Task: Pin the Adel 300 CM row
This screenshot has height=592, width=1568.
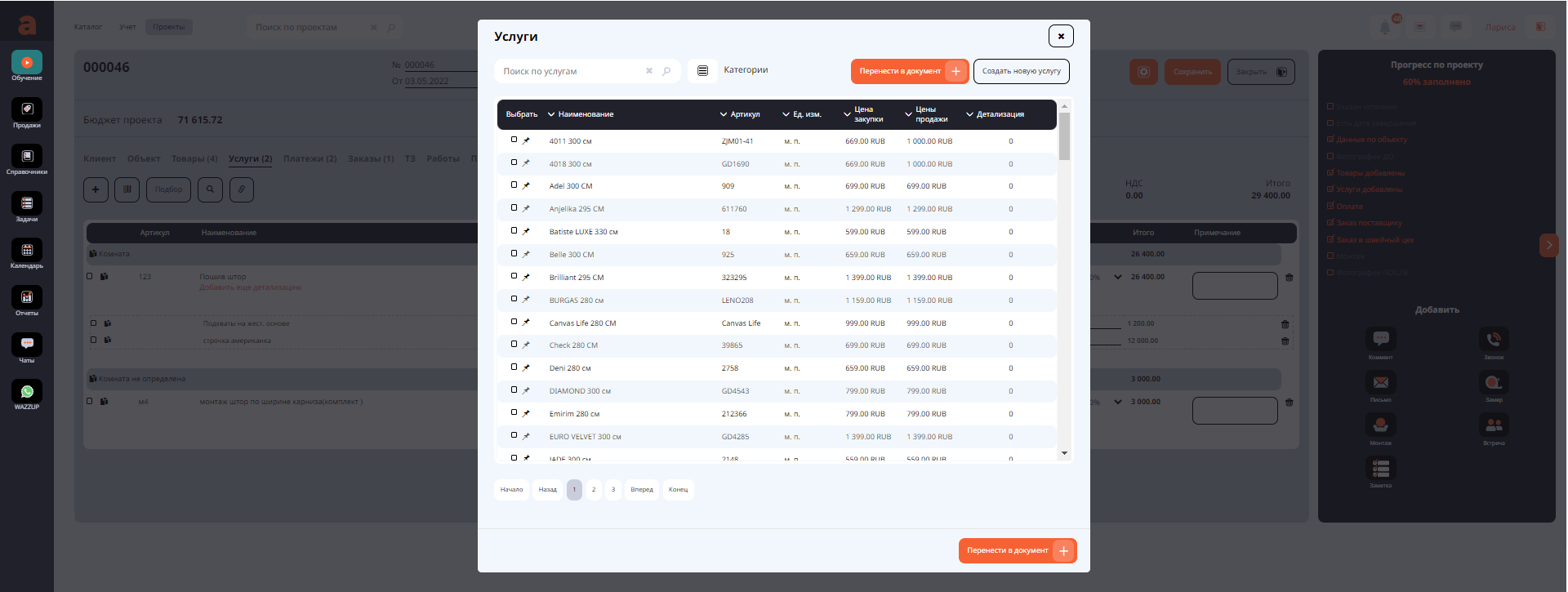Action: pyautogui.click(x=526, y=186)
